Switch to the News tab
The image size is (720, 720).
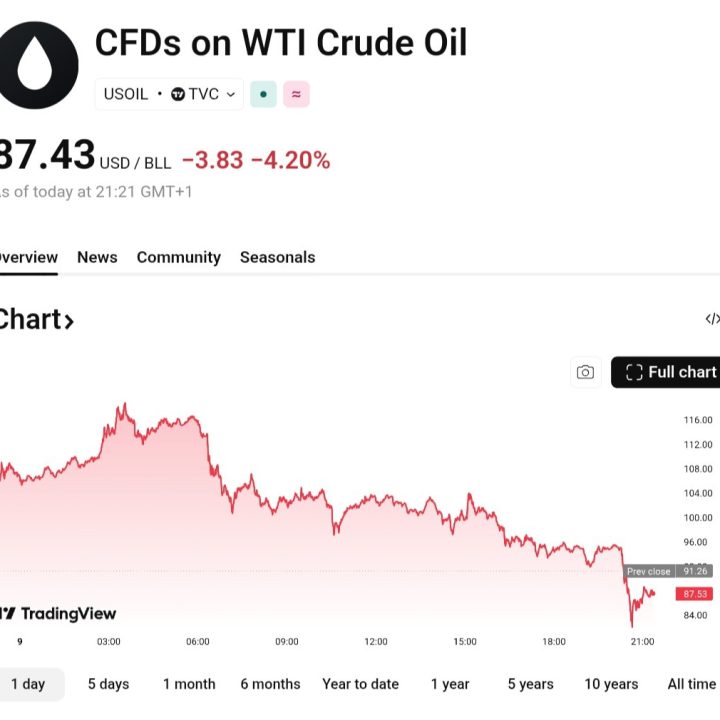pos(97,257)
